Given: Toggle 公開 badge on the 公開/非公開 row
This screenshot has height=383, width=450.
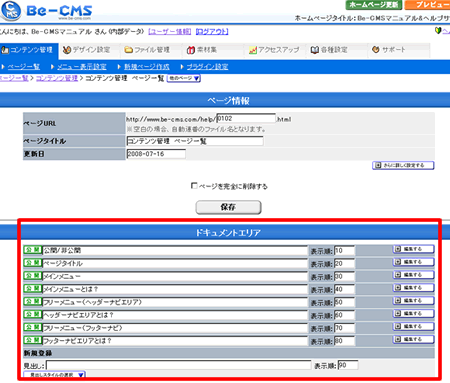Looking at the screenshot, I should tap(32, 250).
